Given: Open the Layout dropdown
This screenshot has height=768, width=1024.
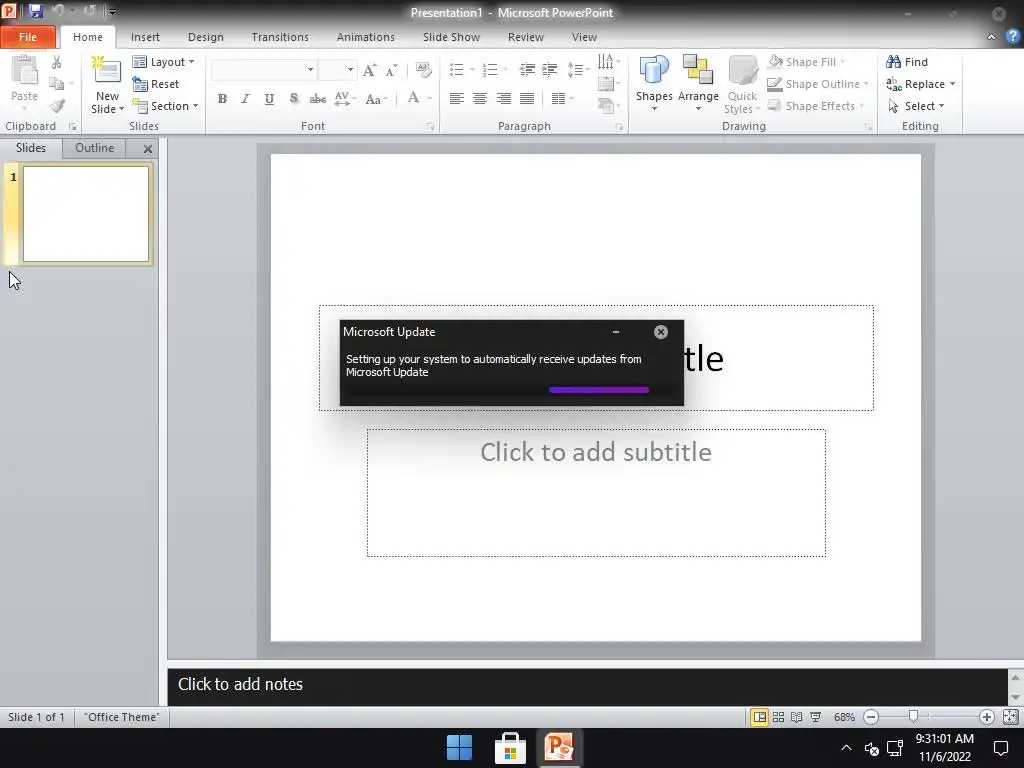Looking at the screenshot, I should [163, 62].
